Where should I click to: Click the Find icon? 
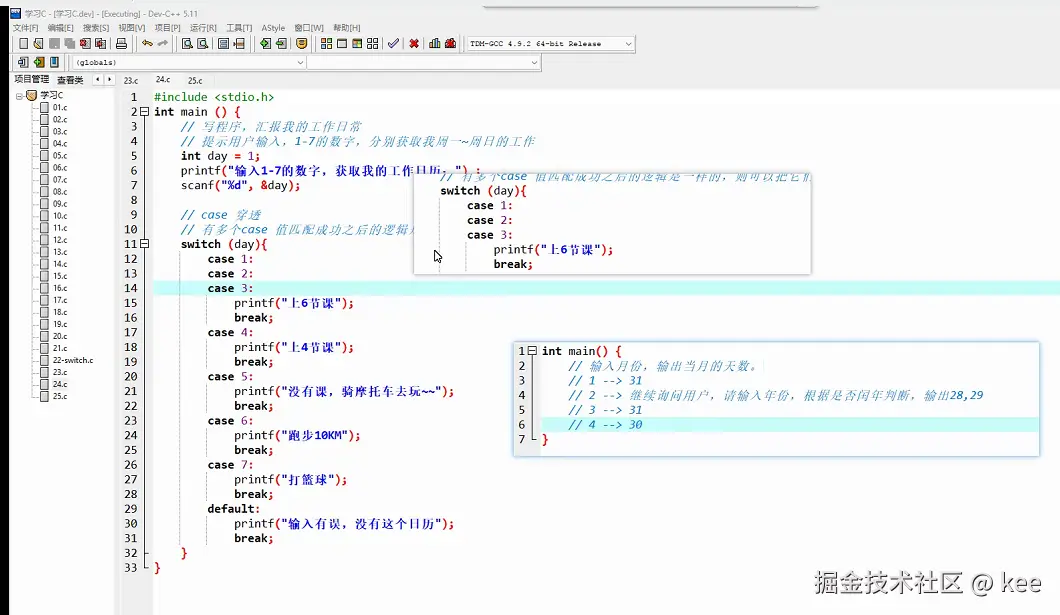pos(187,43)
